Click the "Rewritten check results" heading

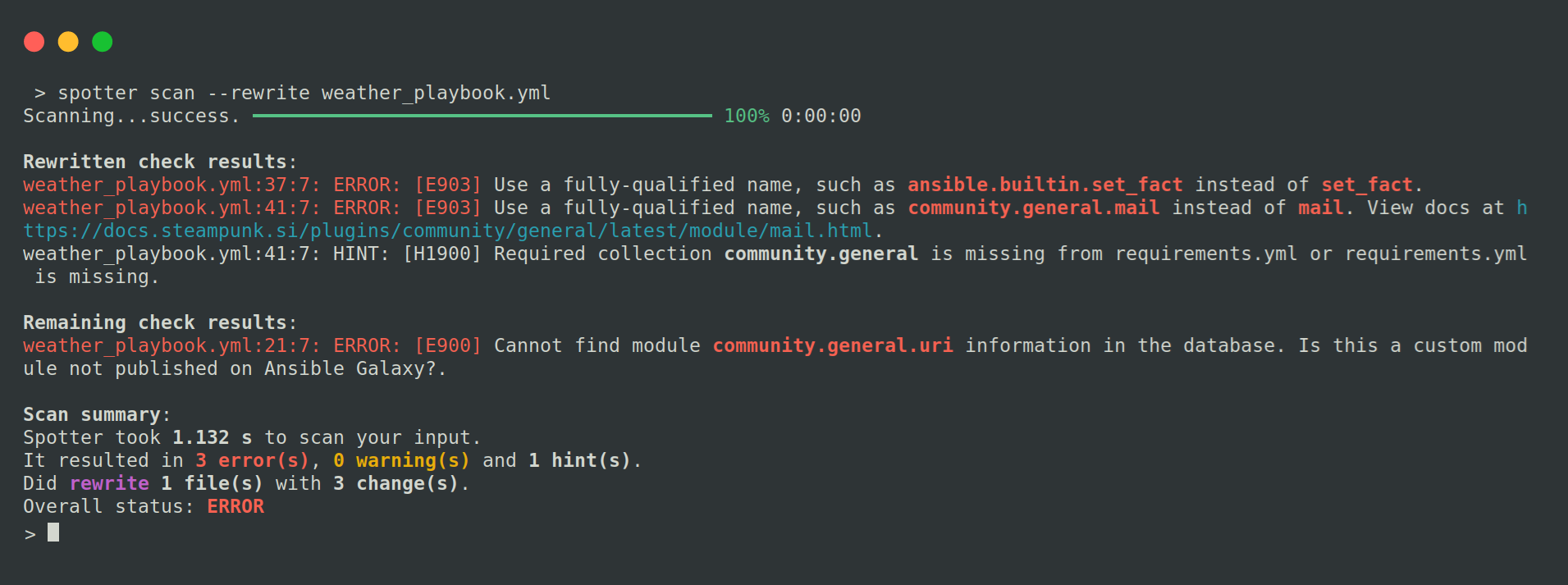click(x=159, y=162)
